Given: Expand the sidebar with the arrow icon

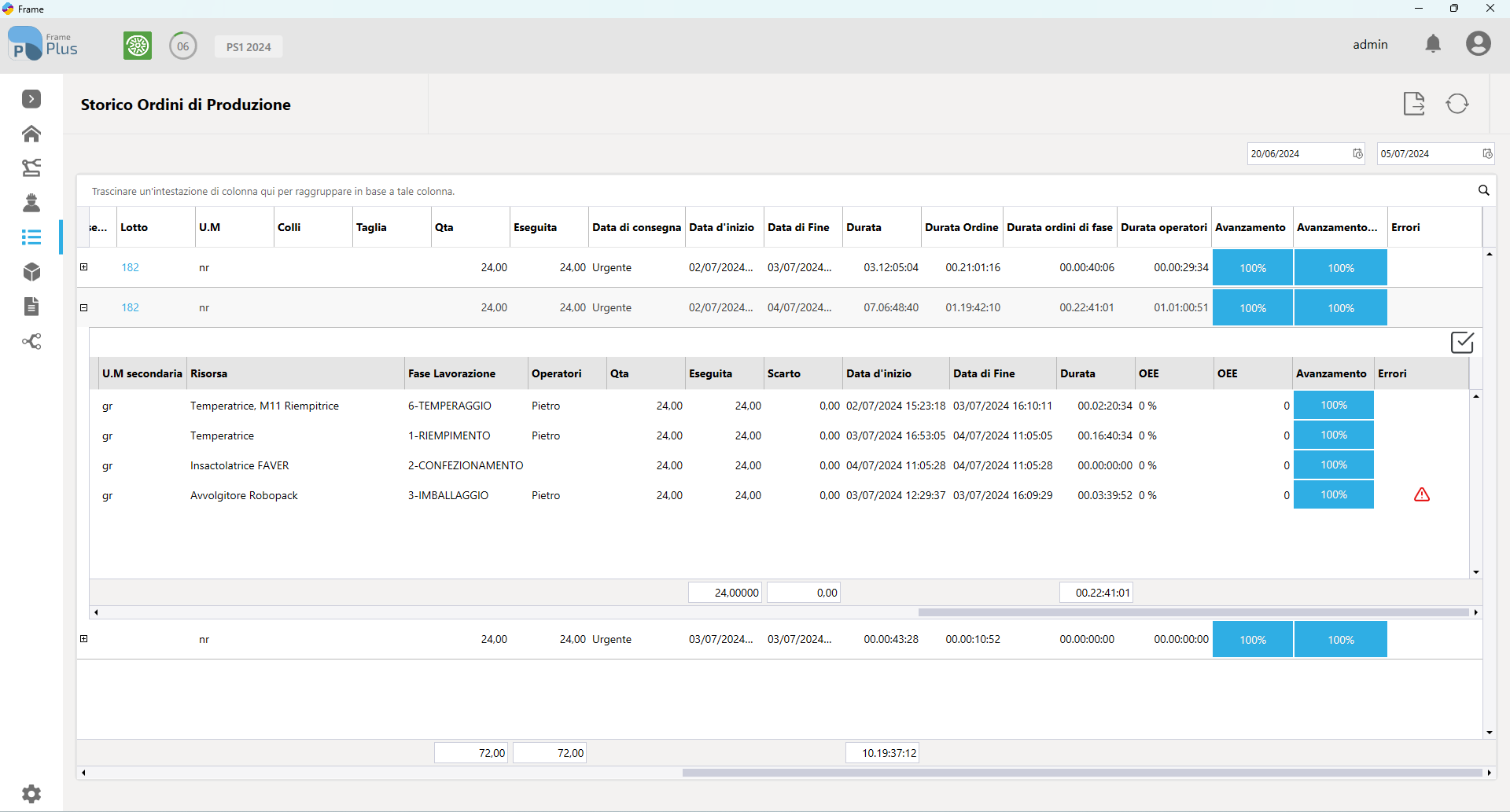Looking at the screenshot, I should [31, 99].
